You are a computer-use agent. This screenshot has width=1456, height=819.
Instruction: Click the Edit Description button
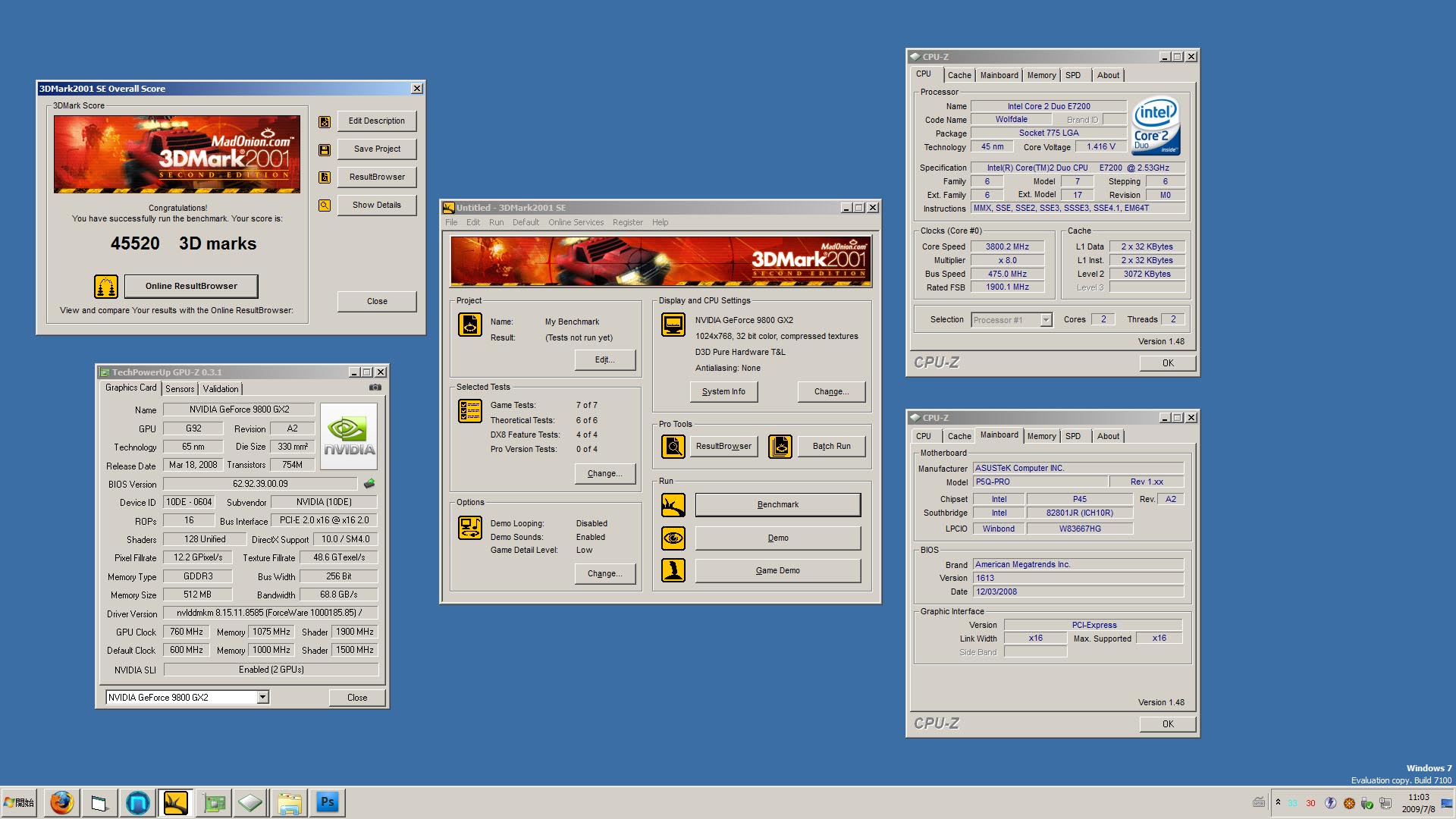377,121
